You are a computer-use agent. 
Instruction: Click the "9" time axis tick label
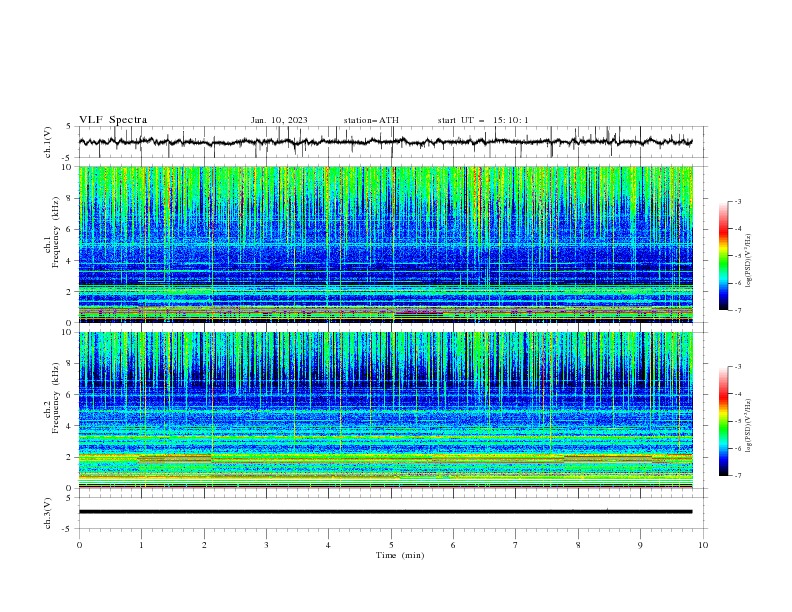640,545
